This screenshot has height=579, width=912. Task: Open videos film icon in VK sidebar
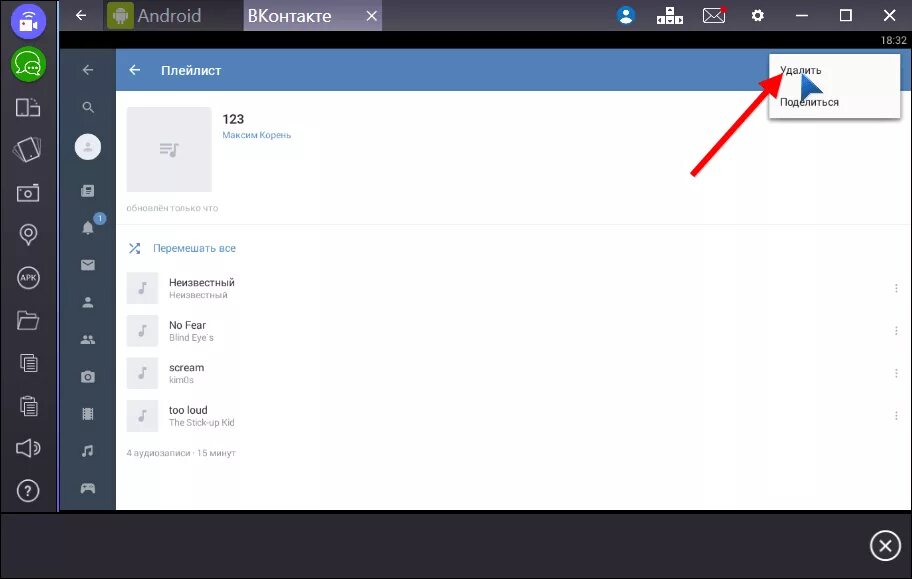click(x=88, y=414)
